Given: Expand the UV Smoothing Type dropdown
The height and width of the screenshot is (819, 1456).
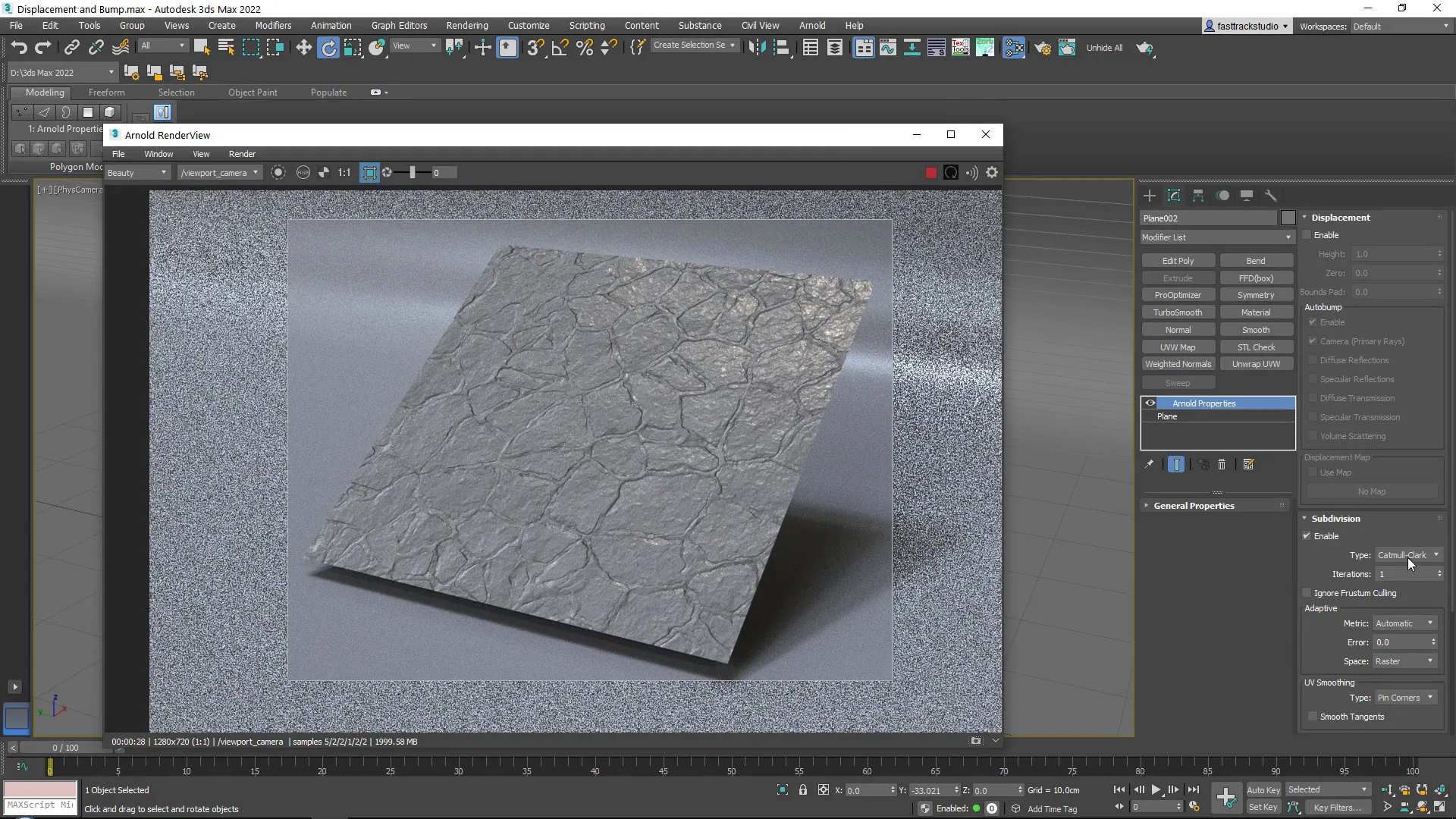Looking at the screenshot, I should coord(1431,697).
